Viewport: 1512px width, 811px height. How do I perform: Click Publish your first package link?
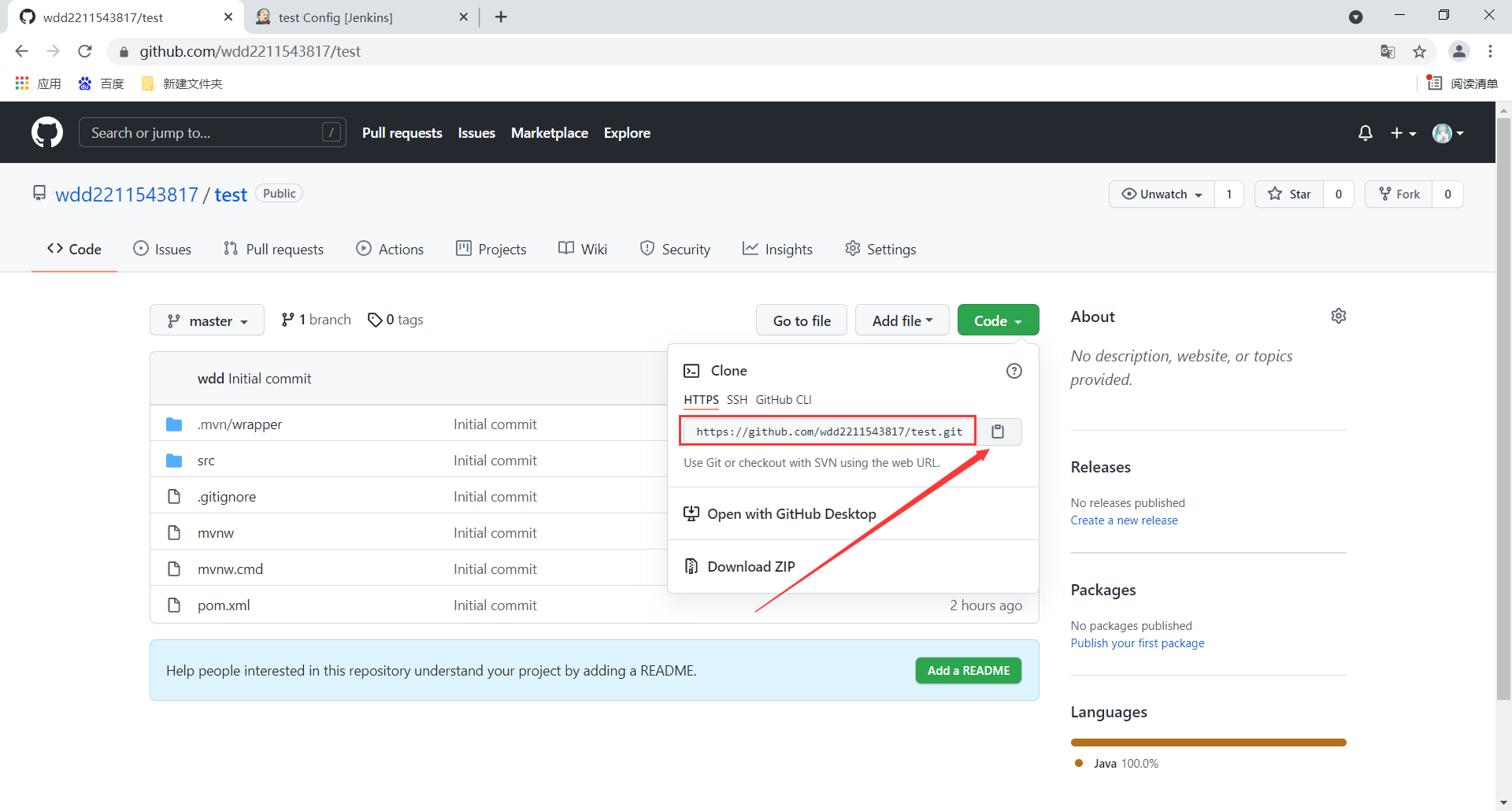point(1137,643)
